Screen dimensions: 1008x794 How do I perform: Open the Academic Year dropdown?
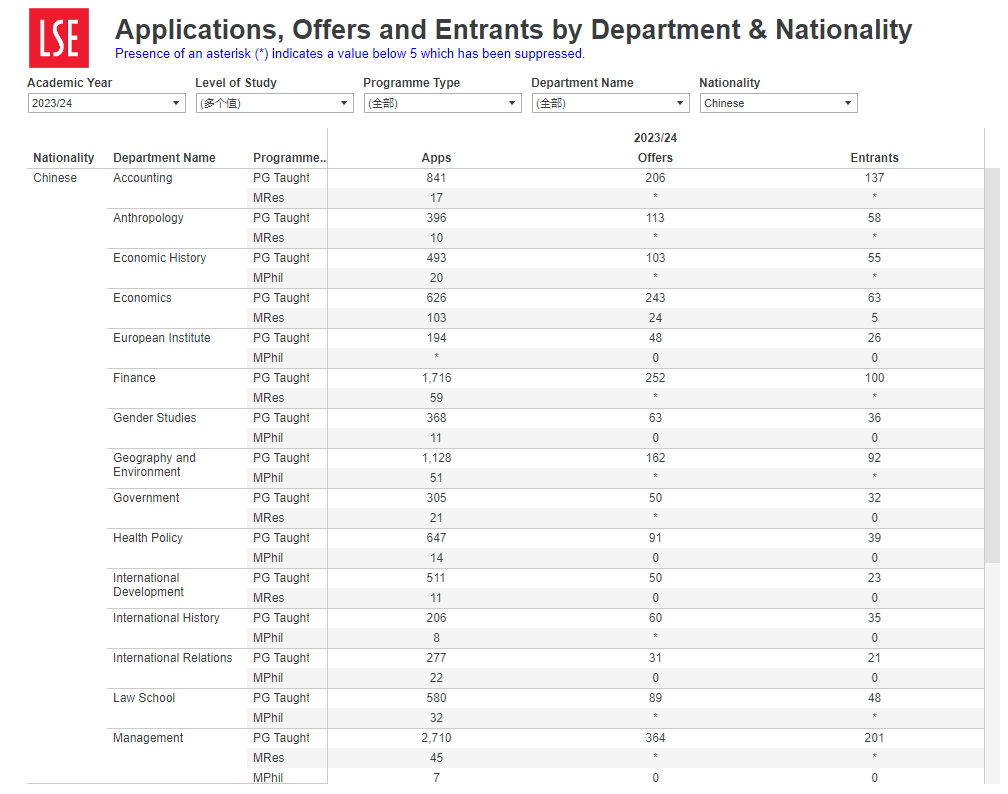click(107, 103)
